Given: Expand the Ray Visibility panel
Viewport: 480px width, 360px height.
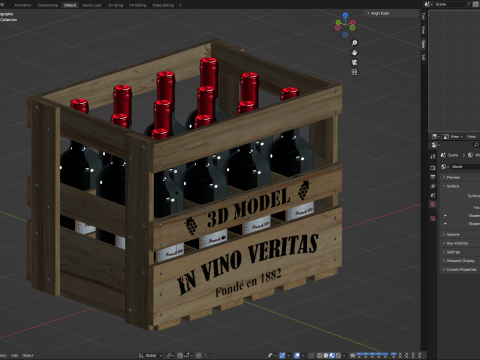Looking at the screenshot, I should click(457, 243).
